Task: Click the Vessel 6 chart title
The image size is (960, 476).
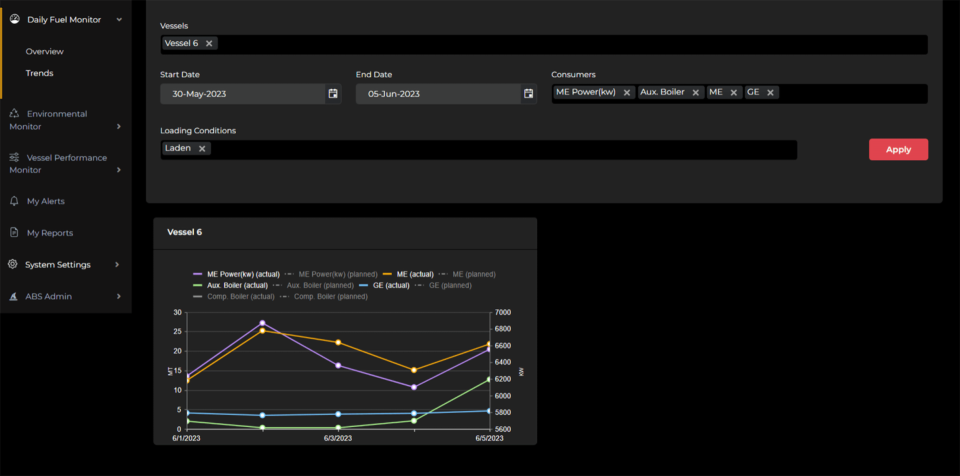Action: click(x=184, y=232)
